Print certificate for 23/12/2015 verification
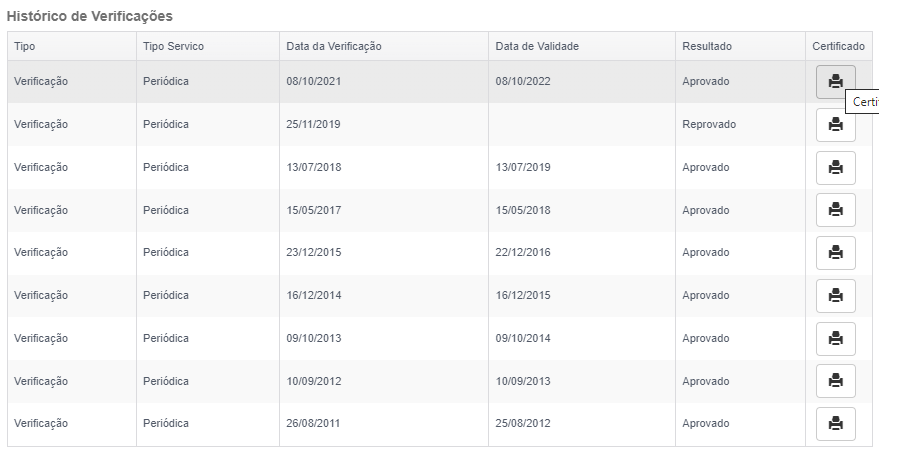This screenshot has height=462, width=903. pyautogui.click(x=836, y=253)
